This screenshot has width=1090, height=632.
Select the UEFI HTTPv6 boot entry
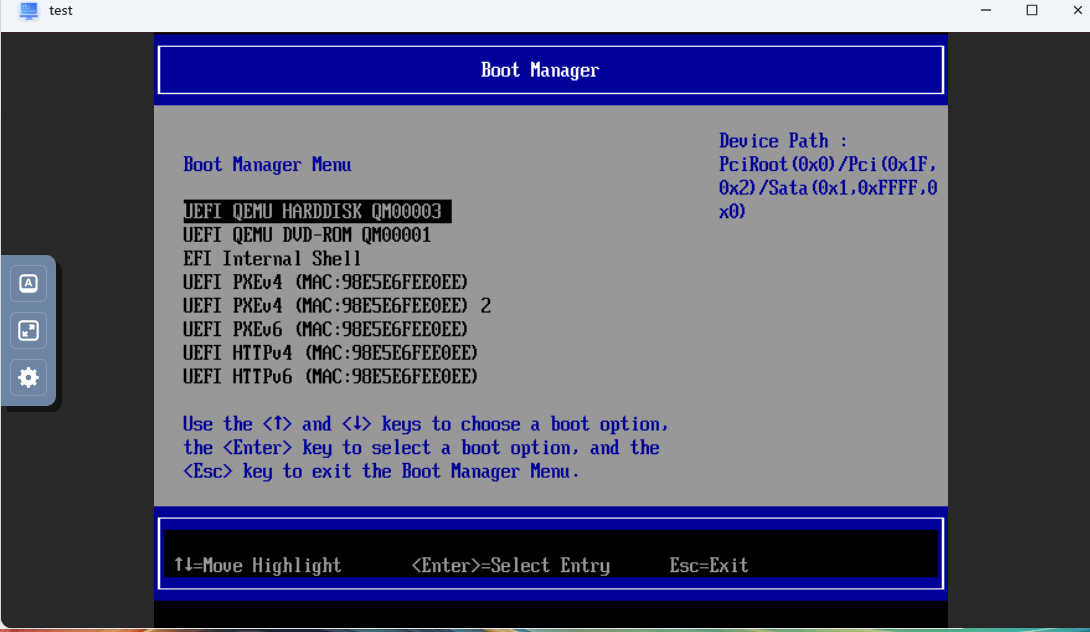point(330,377)
